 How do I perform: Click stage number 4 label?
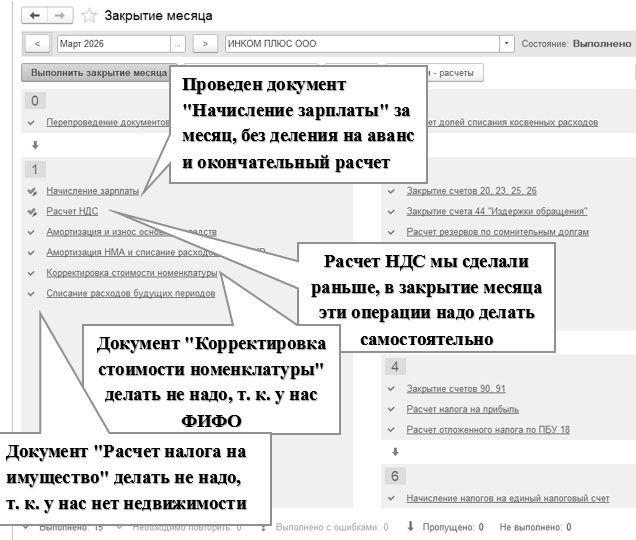[395, 367]
